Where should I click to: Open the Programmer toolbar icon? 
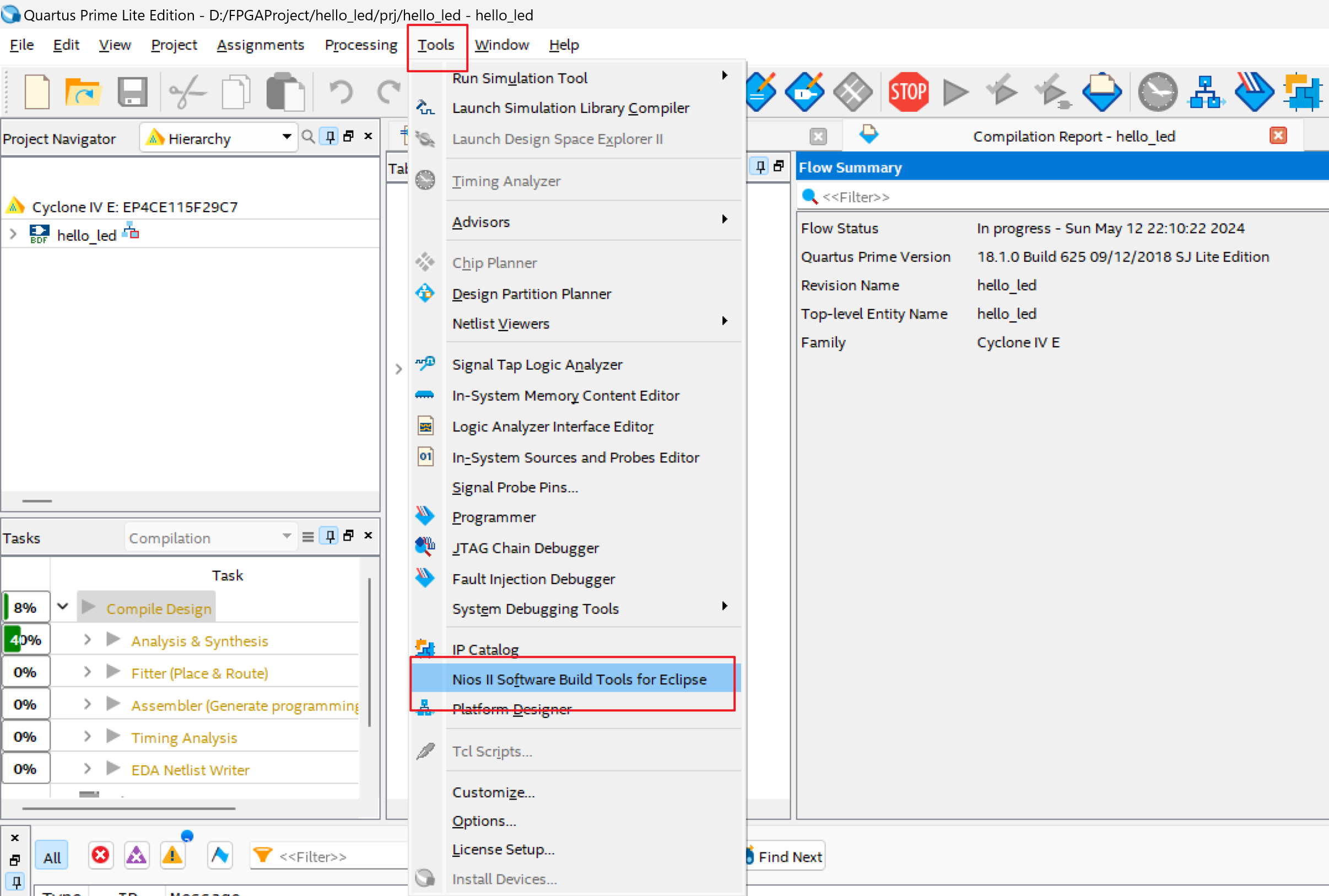coord(1254,91)
